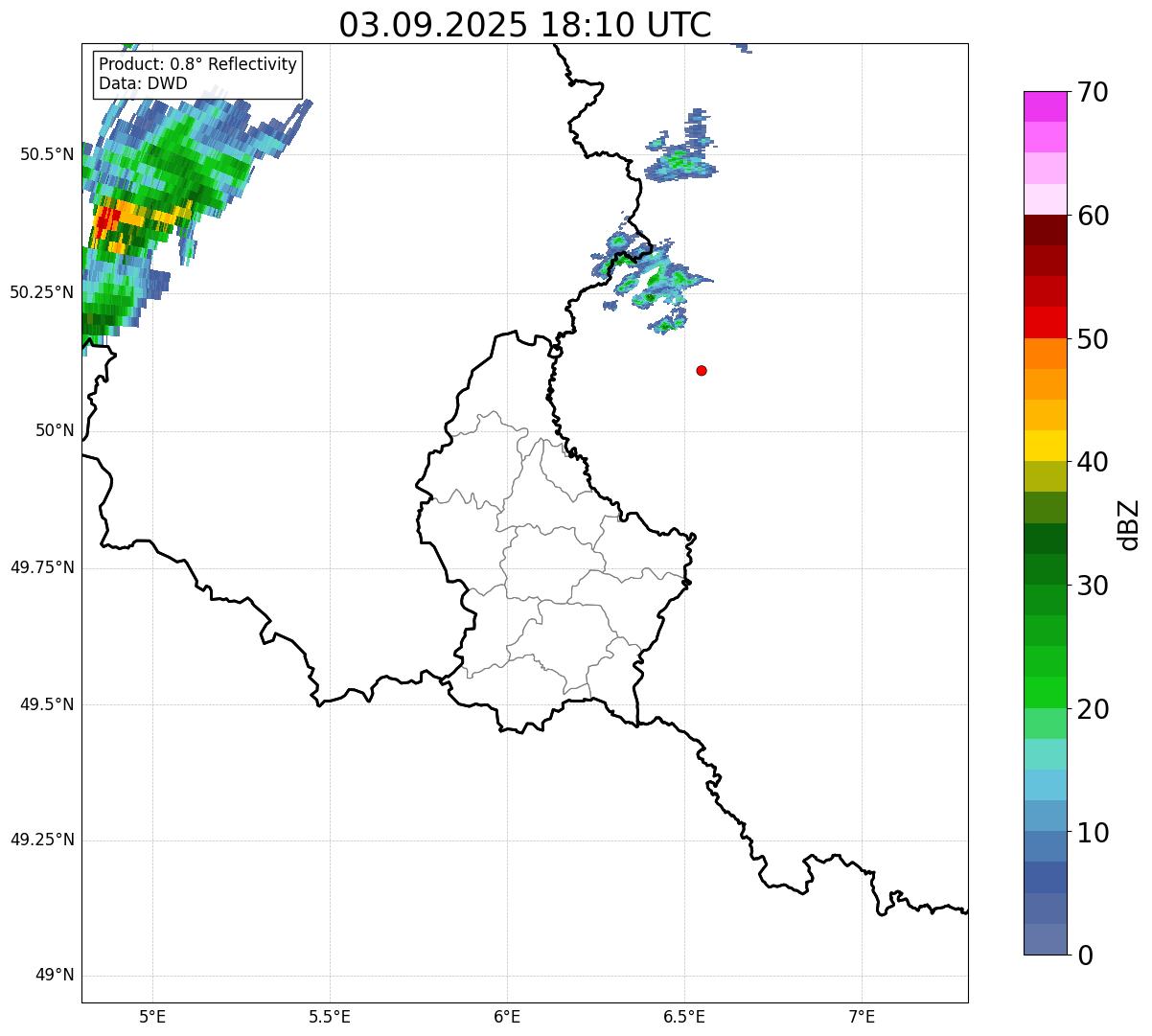This screenshot has height=1036, width=1152.
Task: Click the '50.25°N' latitude label
Action: click(x=42, y=292)
